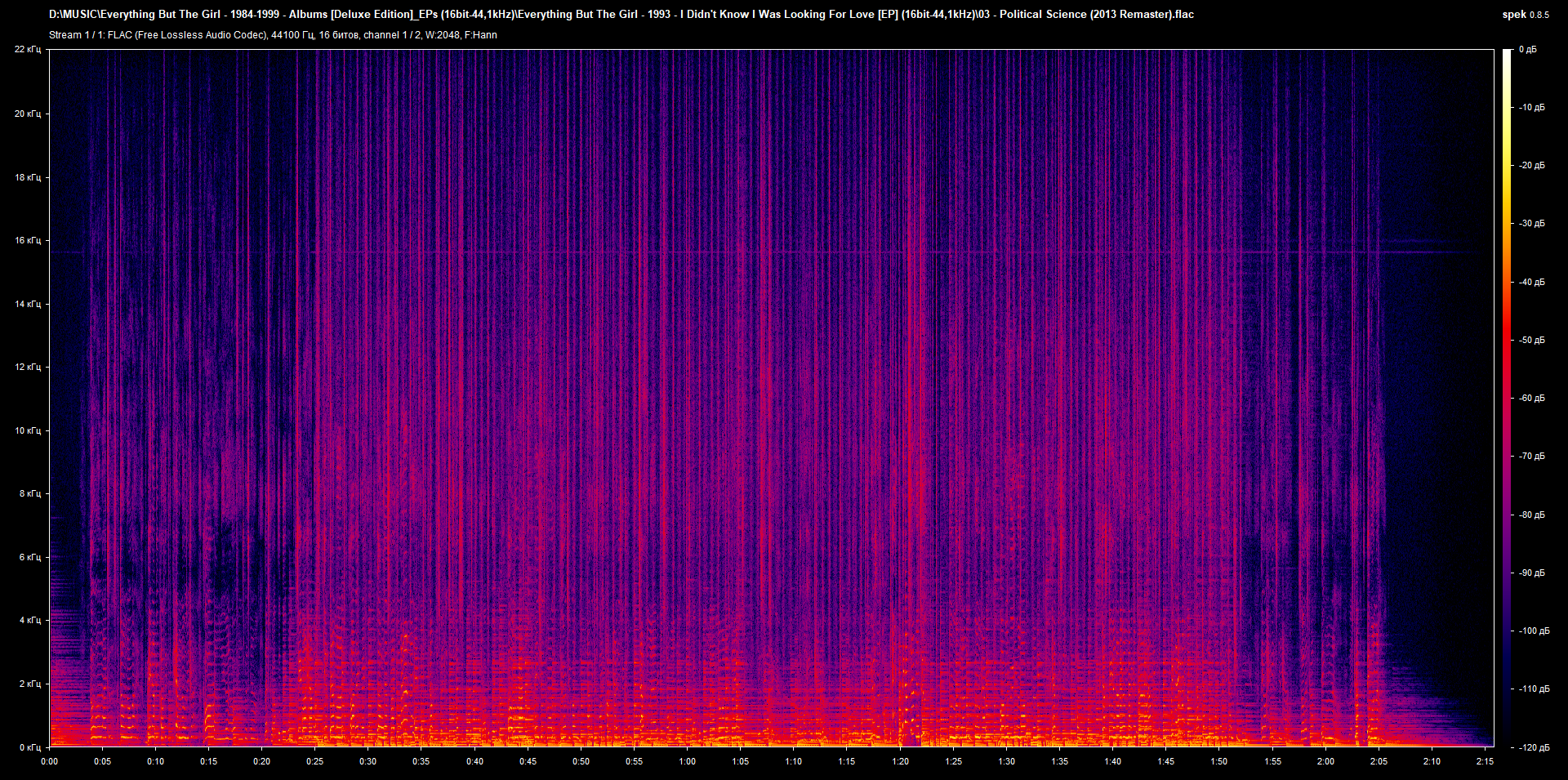
Task: Click the '0:40' time axis label
Action: click(474, 761)
